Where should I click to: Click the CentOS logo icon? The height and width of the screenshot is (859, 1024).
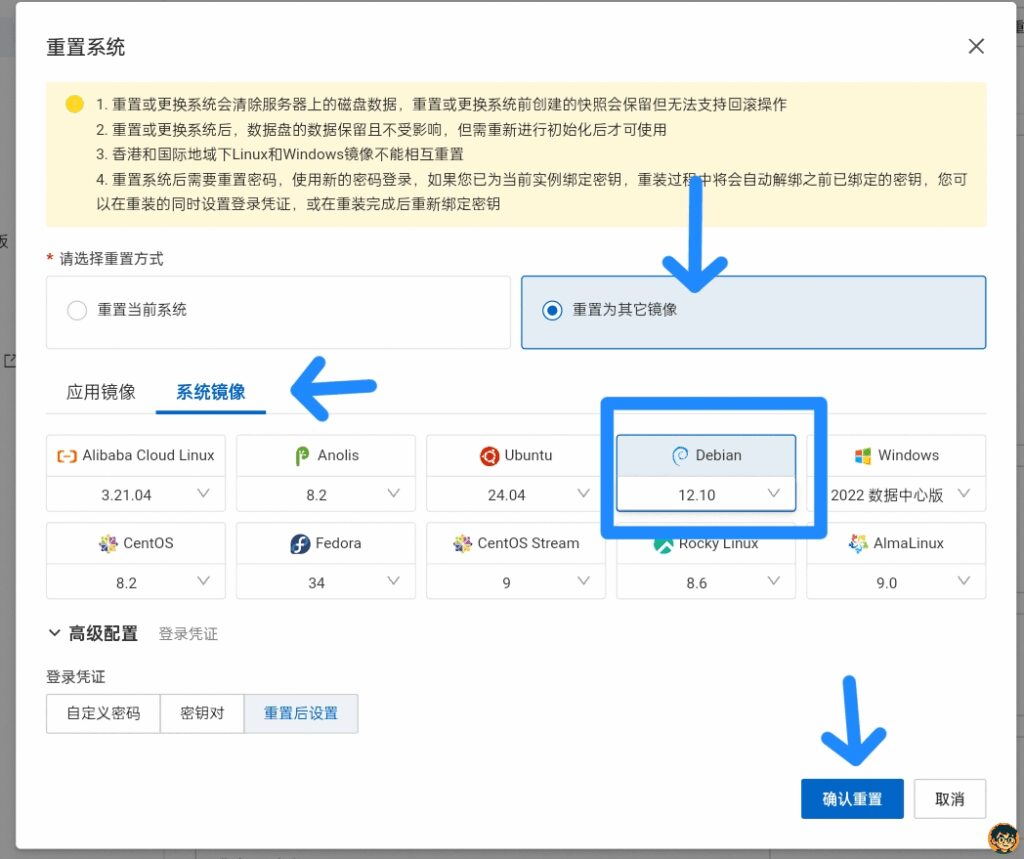pos(108,543)
